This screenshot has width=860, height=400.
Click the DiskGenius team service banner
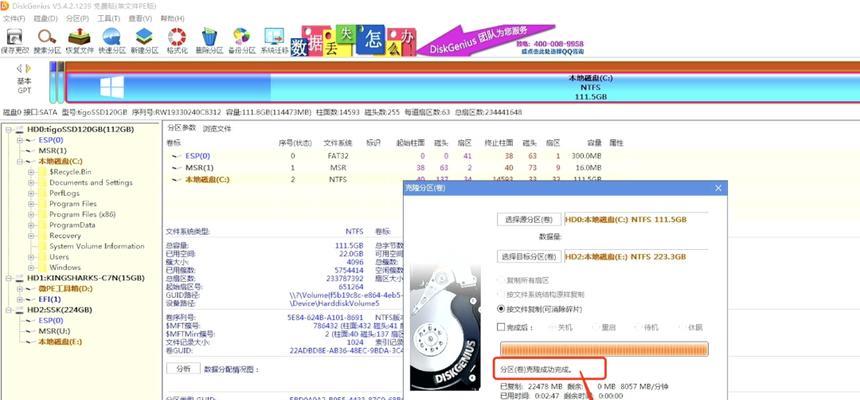[x=488, y=40]
